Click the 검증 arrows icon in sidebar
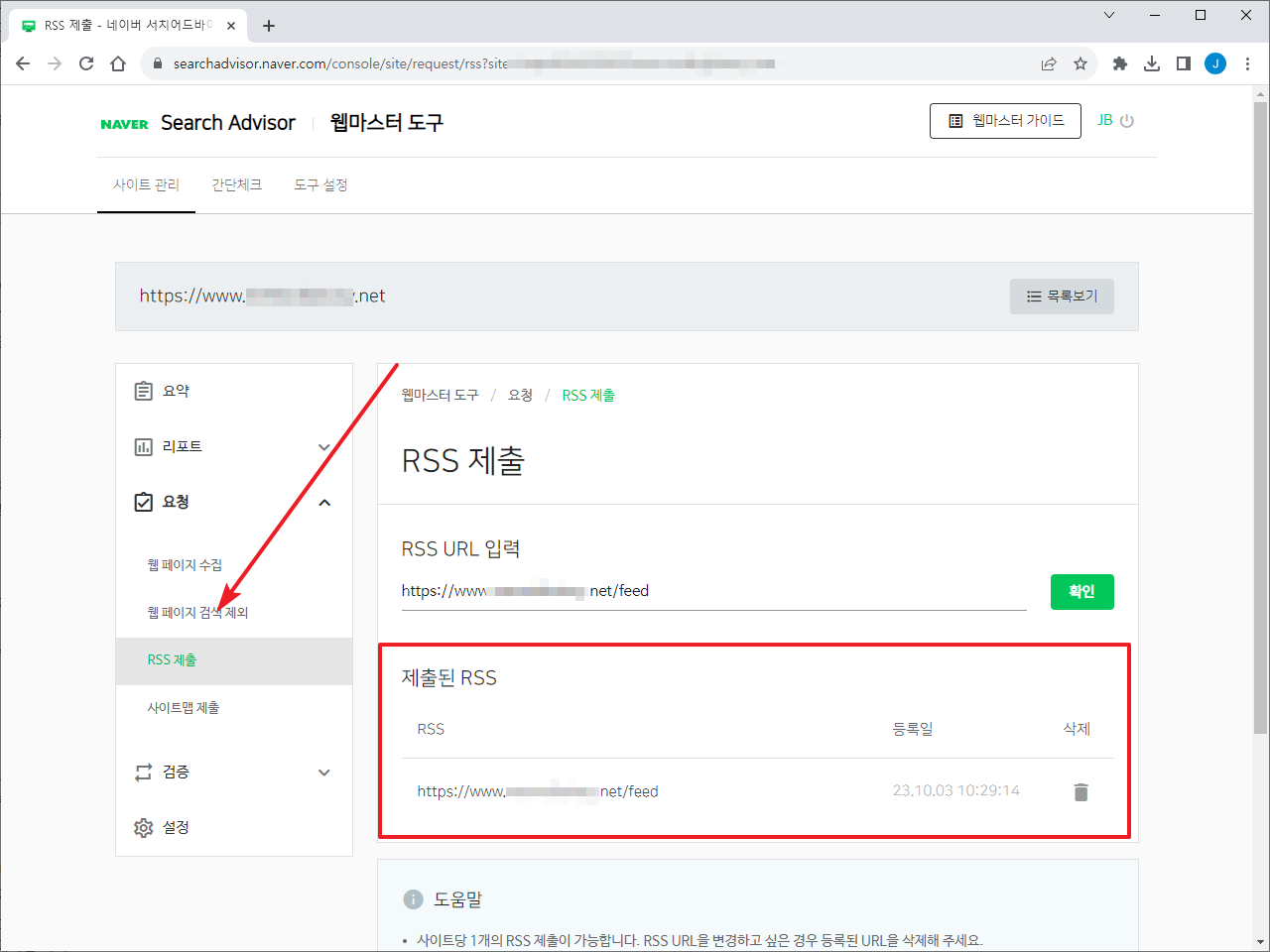Viewport: 1270px width, 952px height. tap(144, 772)
